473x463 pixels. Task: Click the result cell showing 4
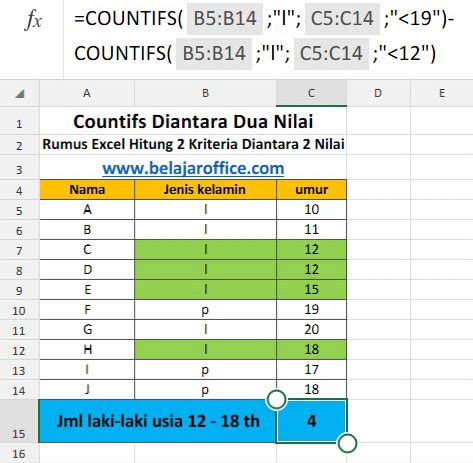pyautogui.click(x=311, y=421)
